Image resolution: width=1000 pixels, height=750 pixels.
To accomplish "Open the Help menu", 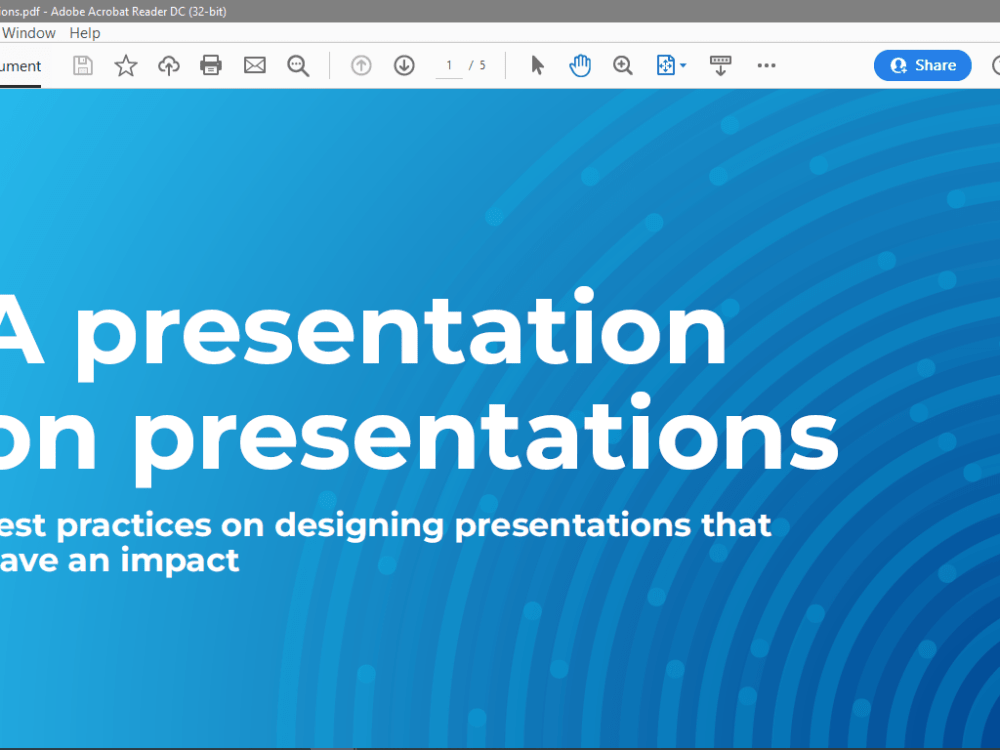I will [x=85, y=33].
